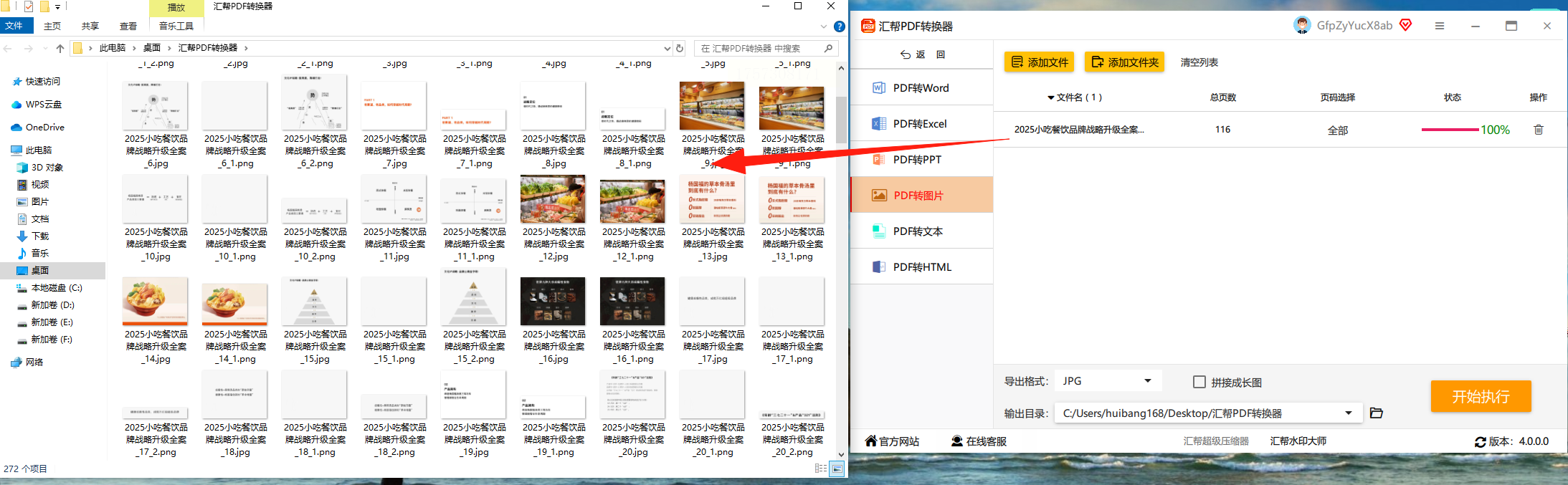Go up one folder level

pyautogui.click(x=60, y=48)
